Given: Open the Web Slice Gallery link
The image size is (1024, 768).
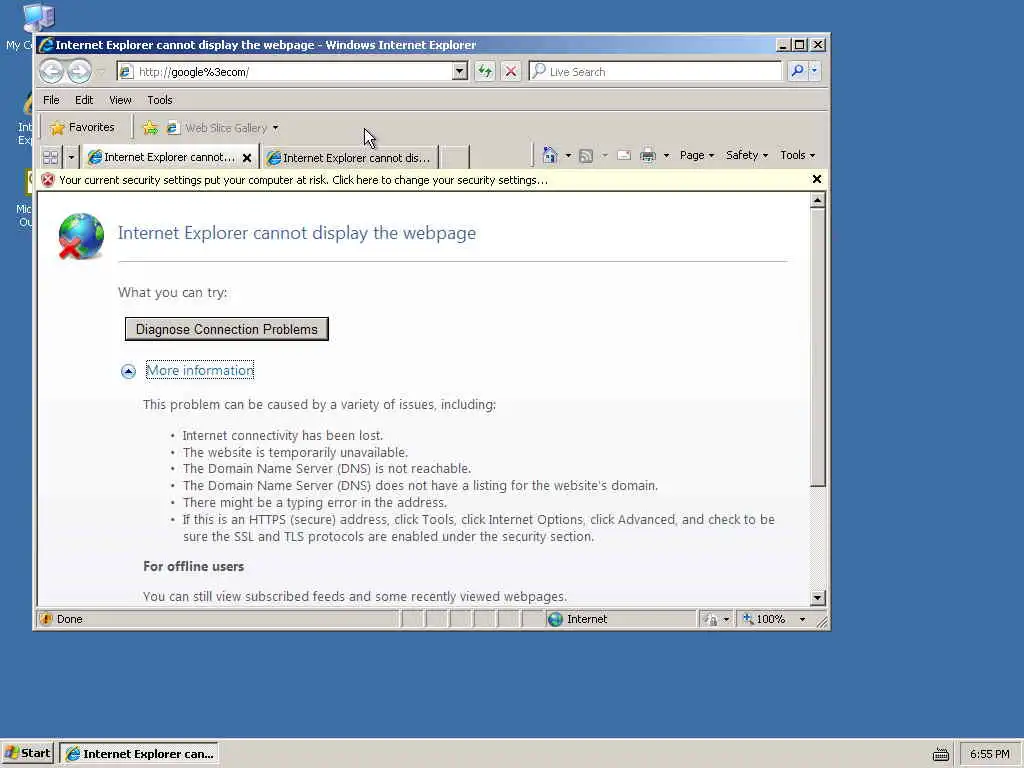Looking at the screenshot, I should tap(217, 128).
